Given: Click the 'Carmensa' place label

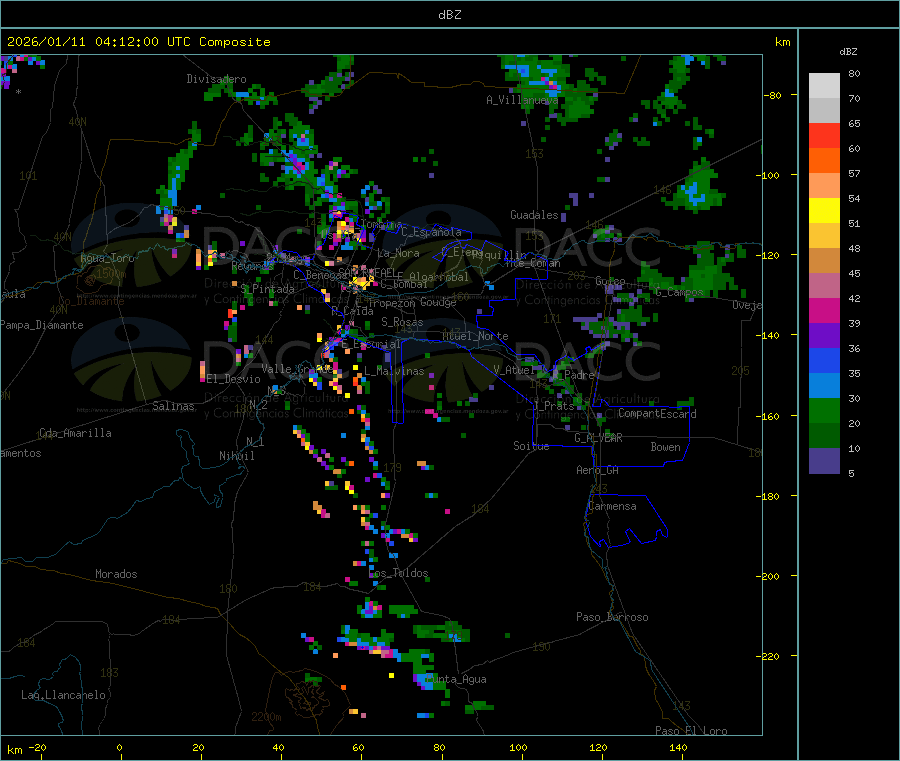Looking at the screenshot, I should [x=612, y=506].
